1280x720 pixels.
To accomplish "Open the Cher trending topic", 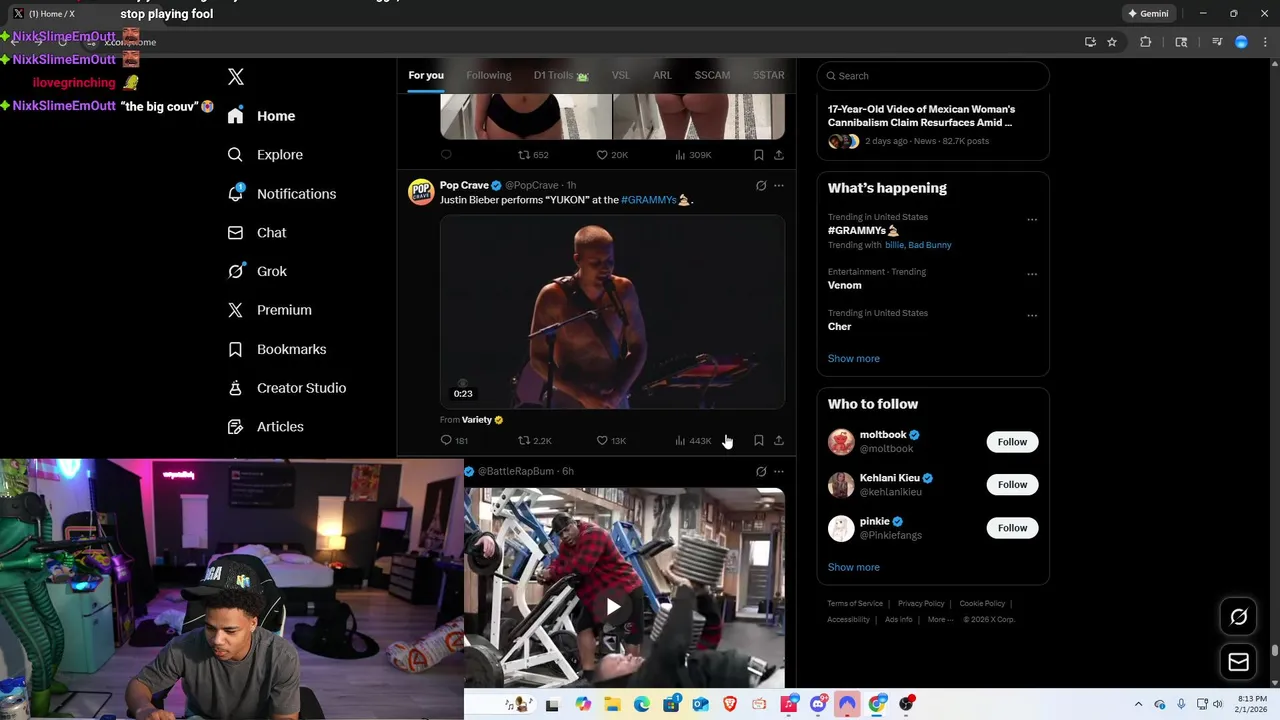I will (840, 326).
